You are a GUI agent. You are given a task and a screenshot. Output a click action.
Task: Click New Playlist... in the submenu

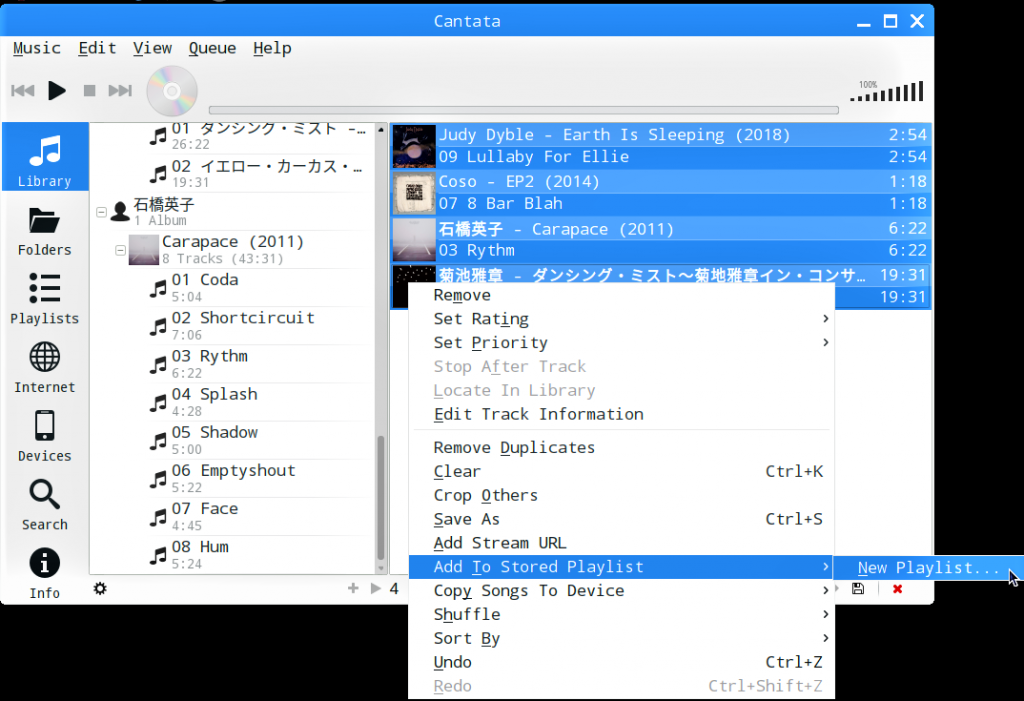[929, 568]
